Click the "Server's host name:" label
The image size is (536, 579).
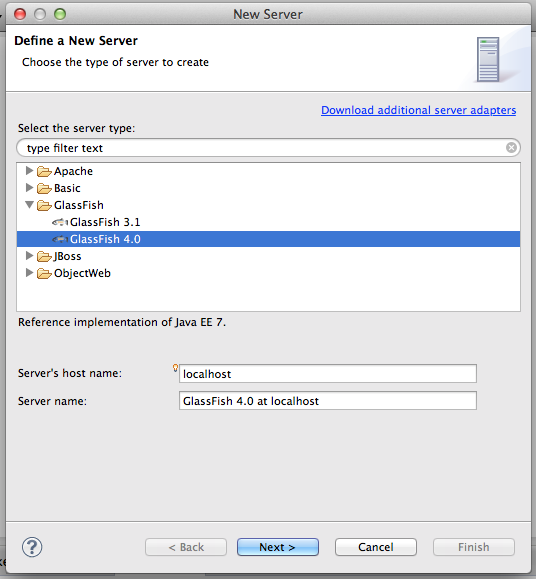click(70, 373)
